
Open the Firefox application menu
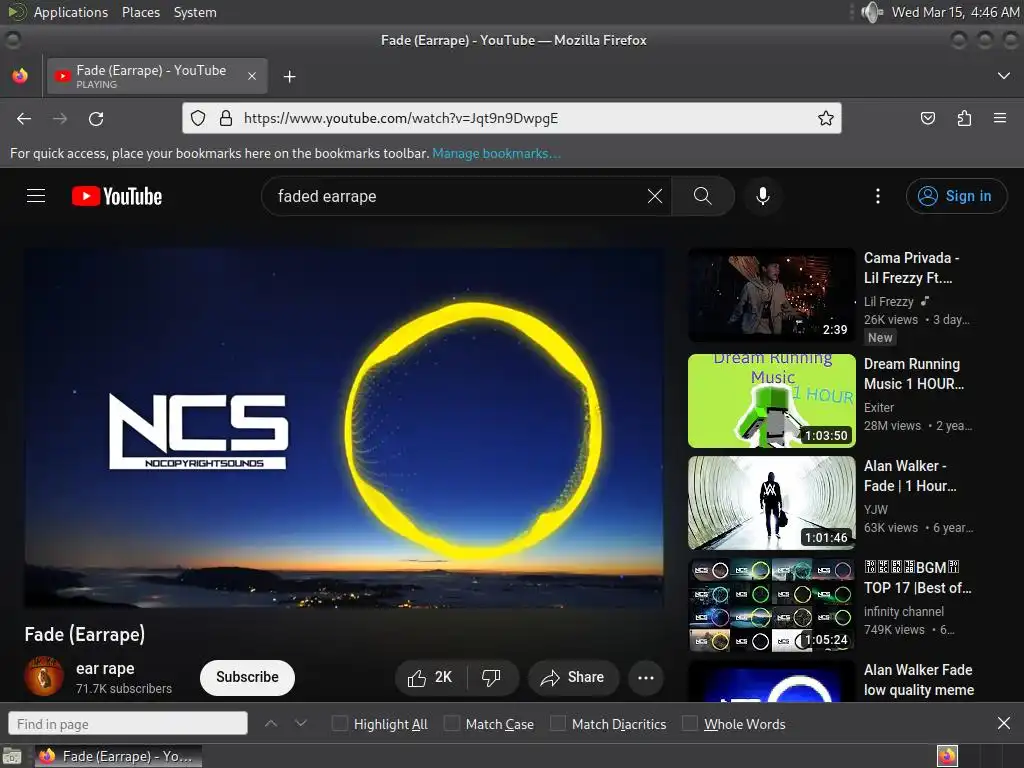[1000, 118]
